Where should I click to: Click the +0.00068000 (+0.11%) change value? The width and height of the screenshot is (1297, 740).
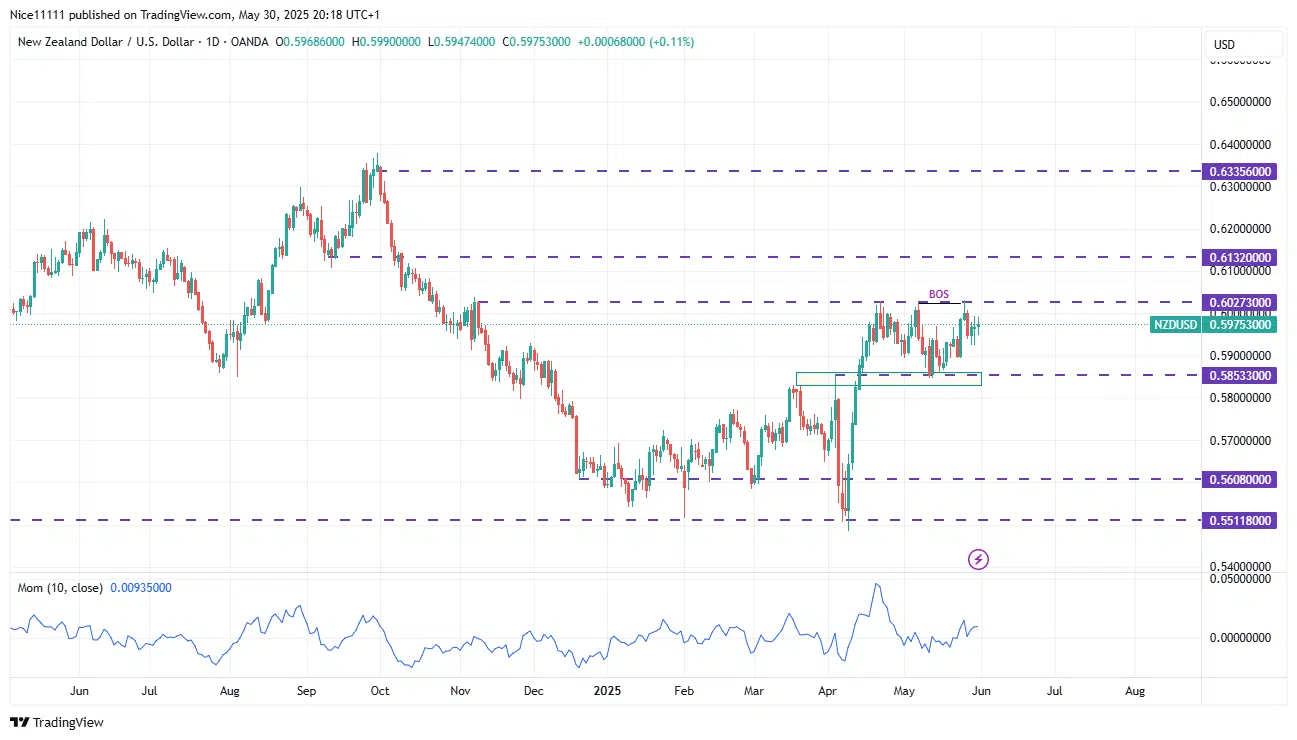pos(635,42)
